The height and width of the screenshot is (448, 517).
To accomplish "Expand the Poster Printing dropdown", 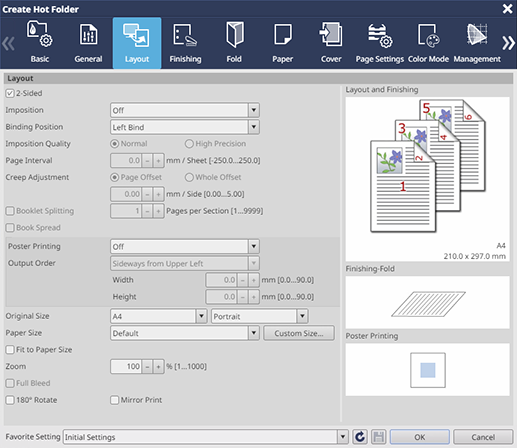I will tap(185, 247).
